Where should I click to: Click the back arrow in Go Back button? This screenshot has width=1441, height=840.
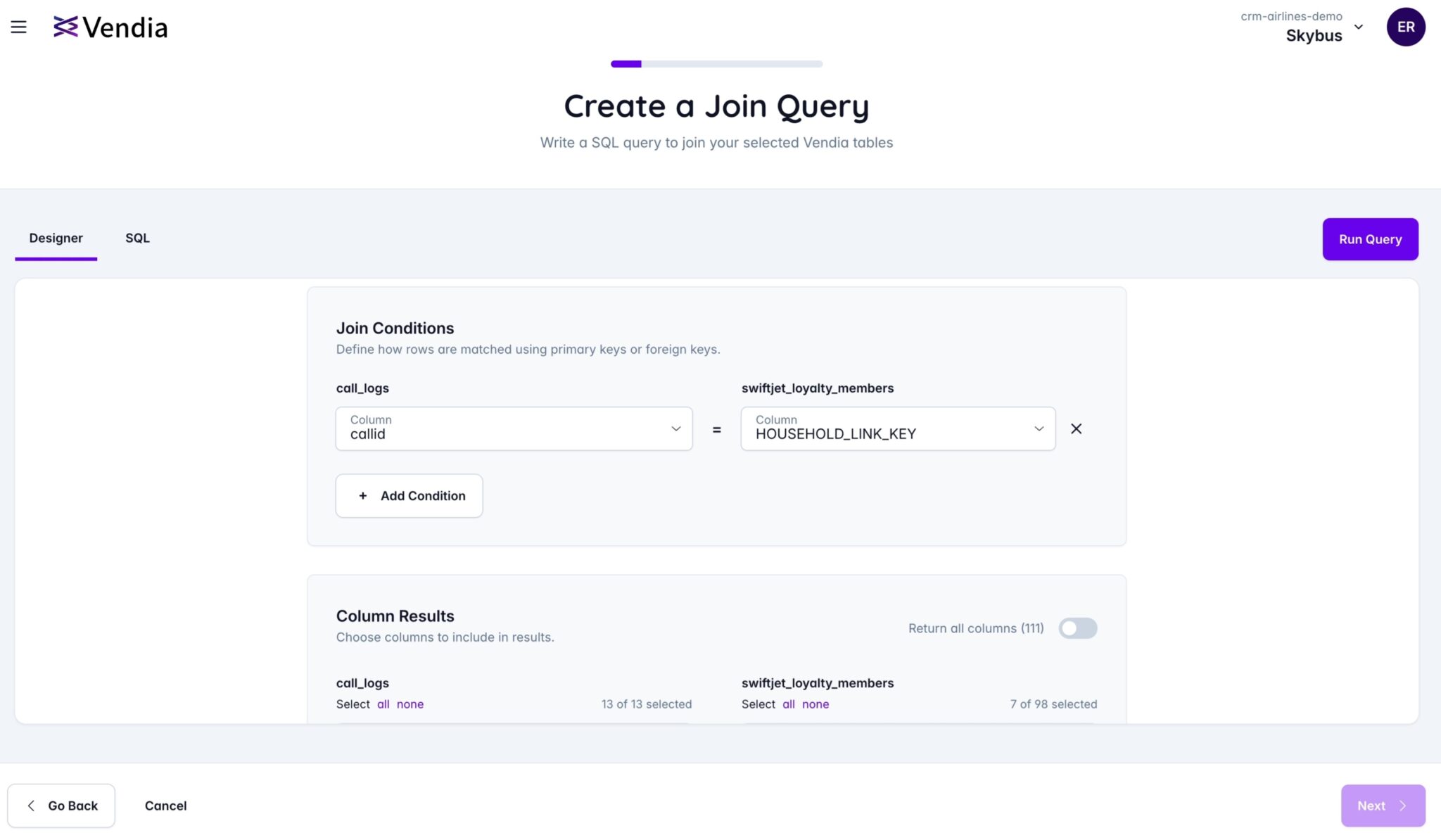click(x=32, y=805)
